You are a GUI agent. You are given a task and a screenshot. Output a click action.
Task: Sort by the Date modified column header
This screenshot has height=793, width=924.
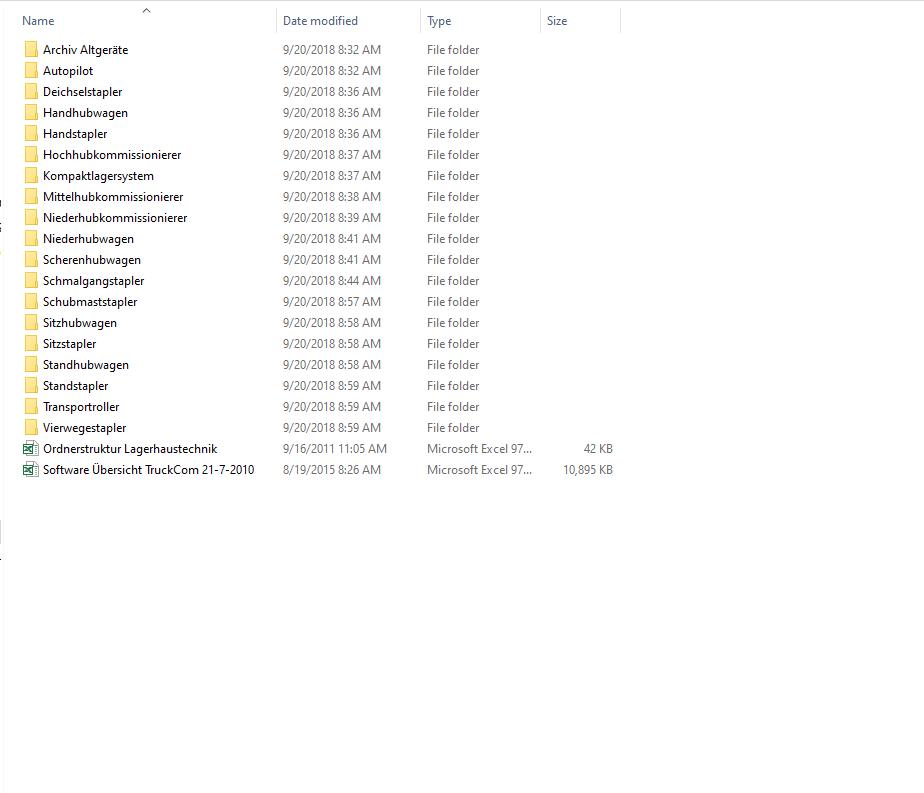pos(320,21)
